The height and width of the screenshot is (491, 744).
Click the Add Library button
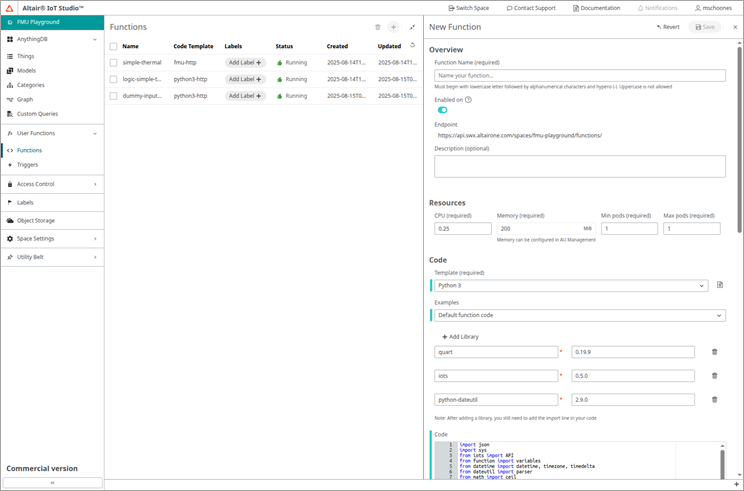[460, 337]
